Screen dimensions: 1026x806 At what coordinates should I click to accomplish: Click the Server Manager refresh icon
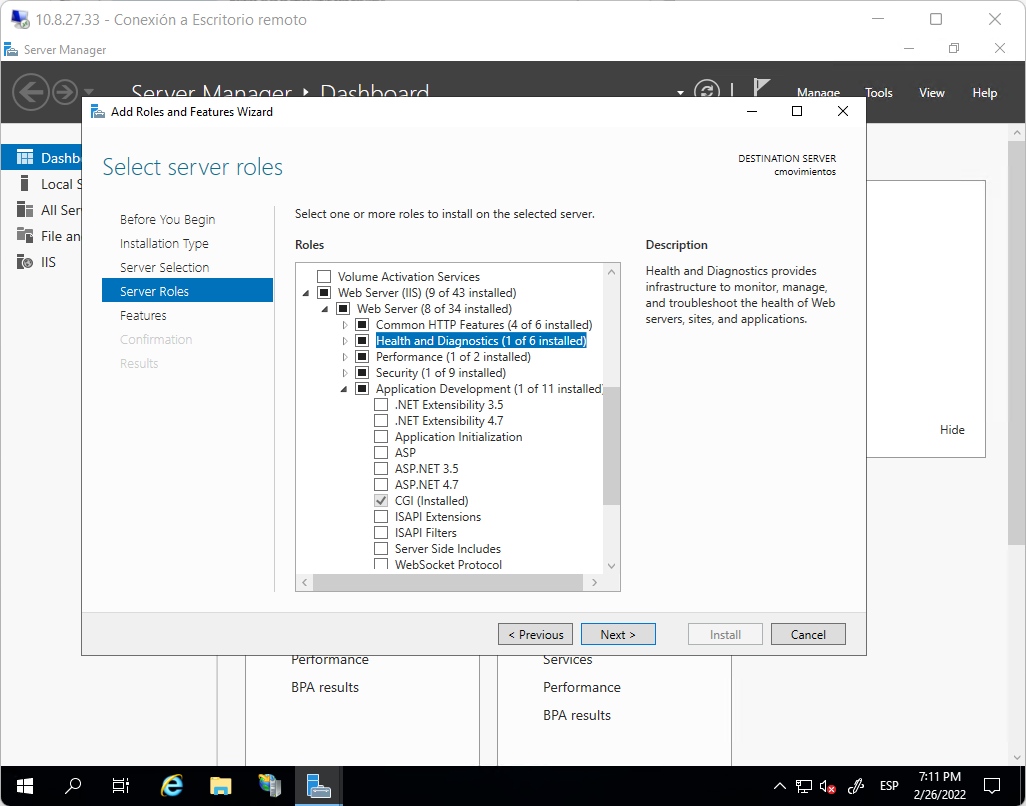(708, 91)
